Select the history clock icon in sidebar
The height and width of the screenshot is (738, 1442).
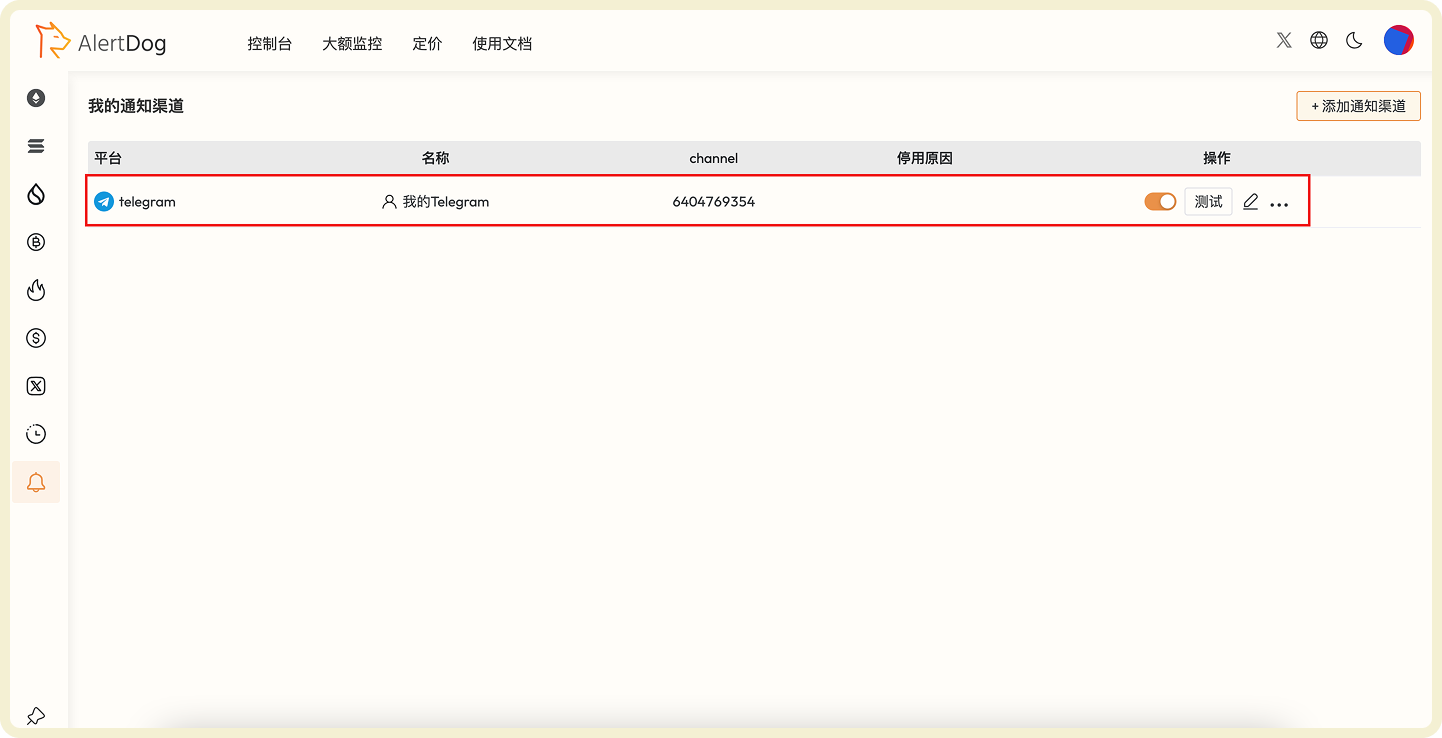coord(36,434)
